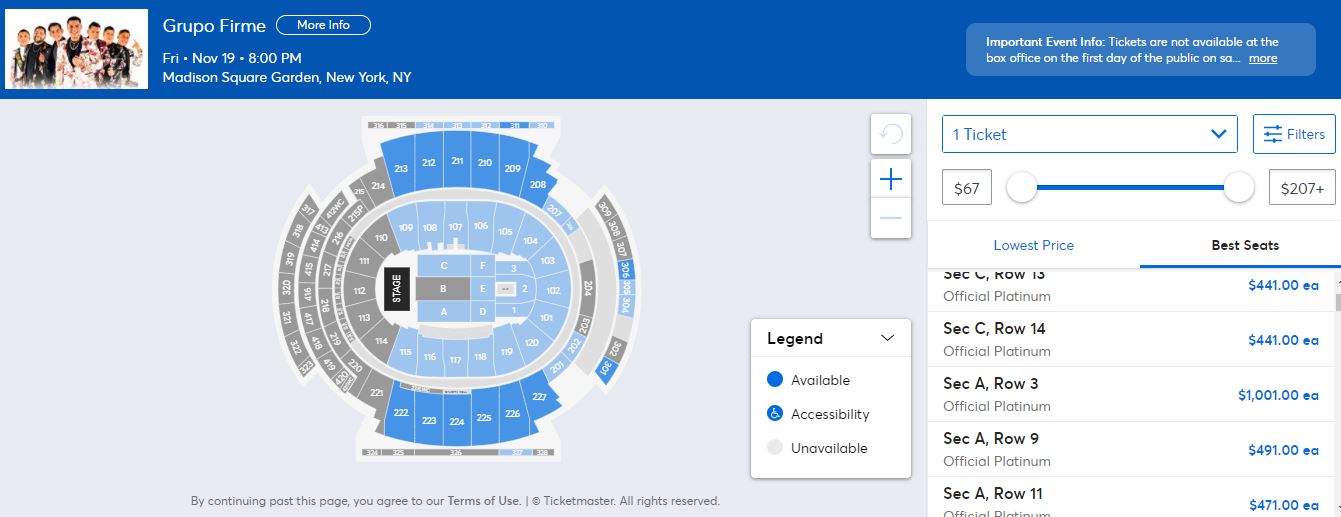Screen dimensions: 1341x517
Task: Click the $67 minimum price field
Action: coord(967,187)
